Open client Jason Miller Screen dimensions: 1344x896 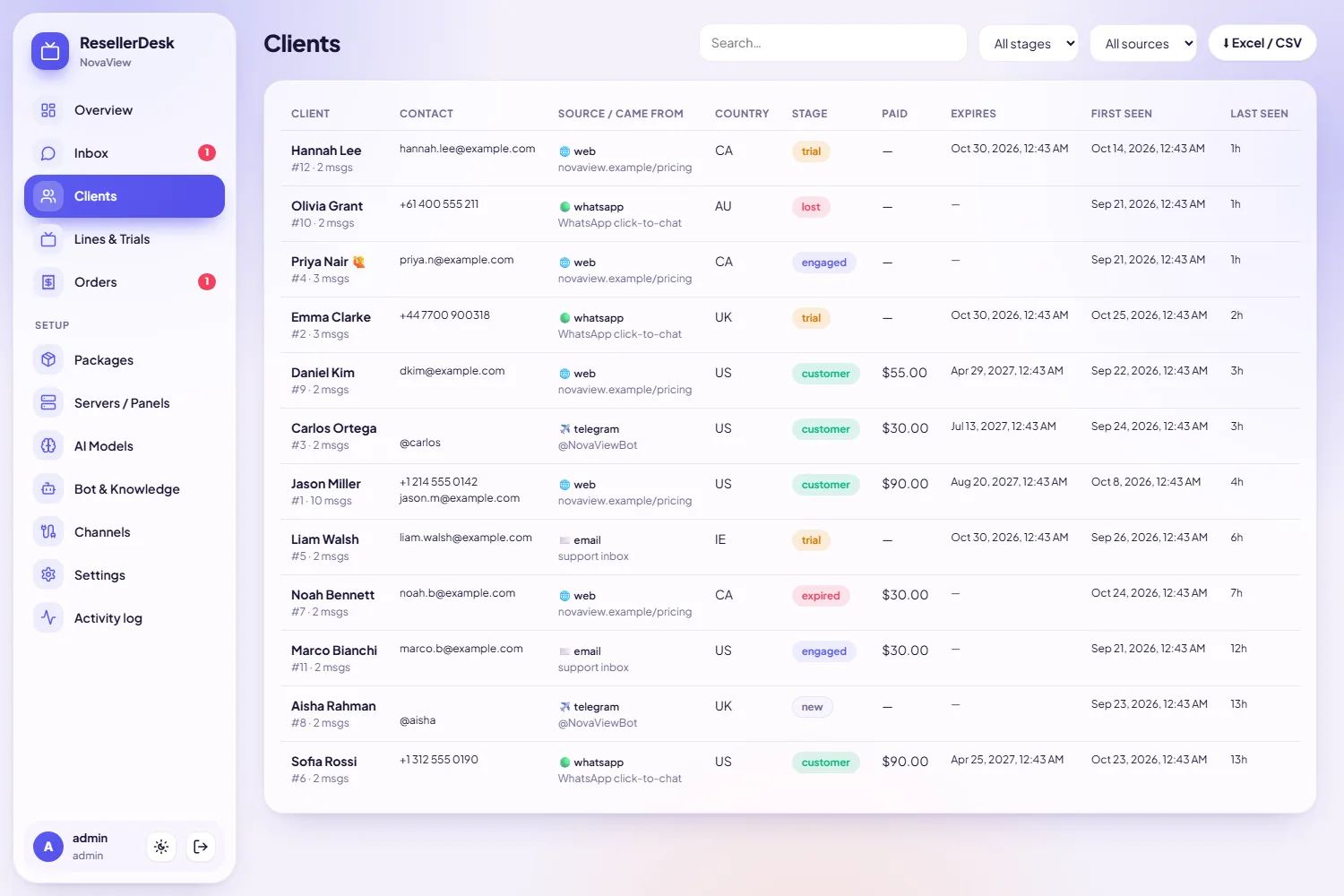[x=326, y=484]
